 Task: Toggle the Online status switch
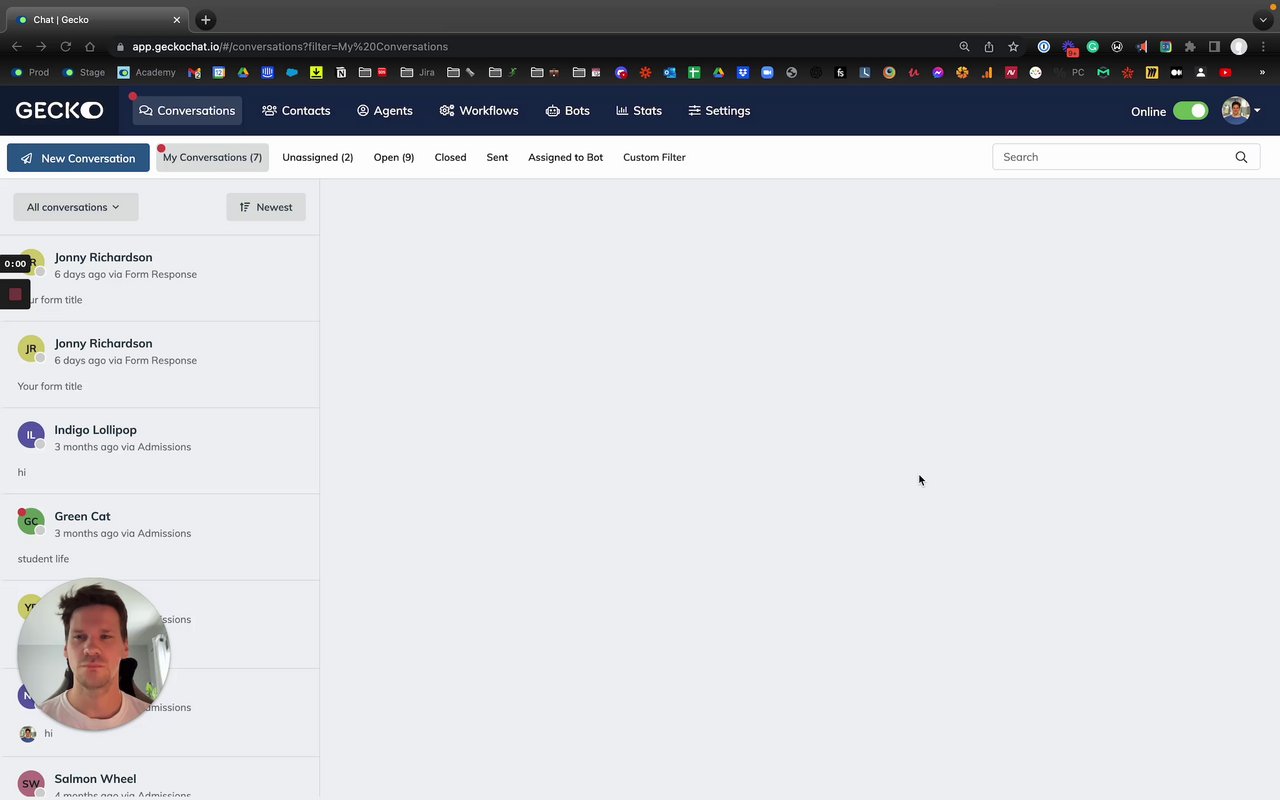click(x=1190, y=111)
